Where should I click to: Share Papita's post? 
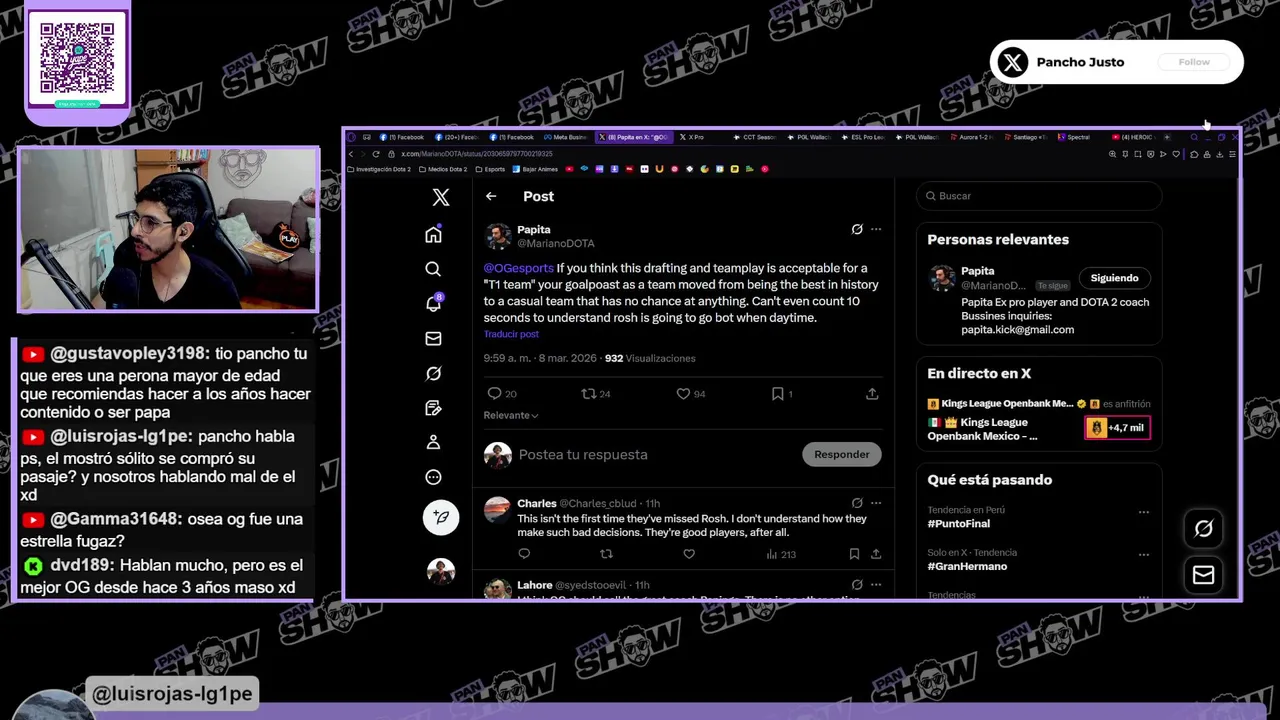(872, 394)
